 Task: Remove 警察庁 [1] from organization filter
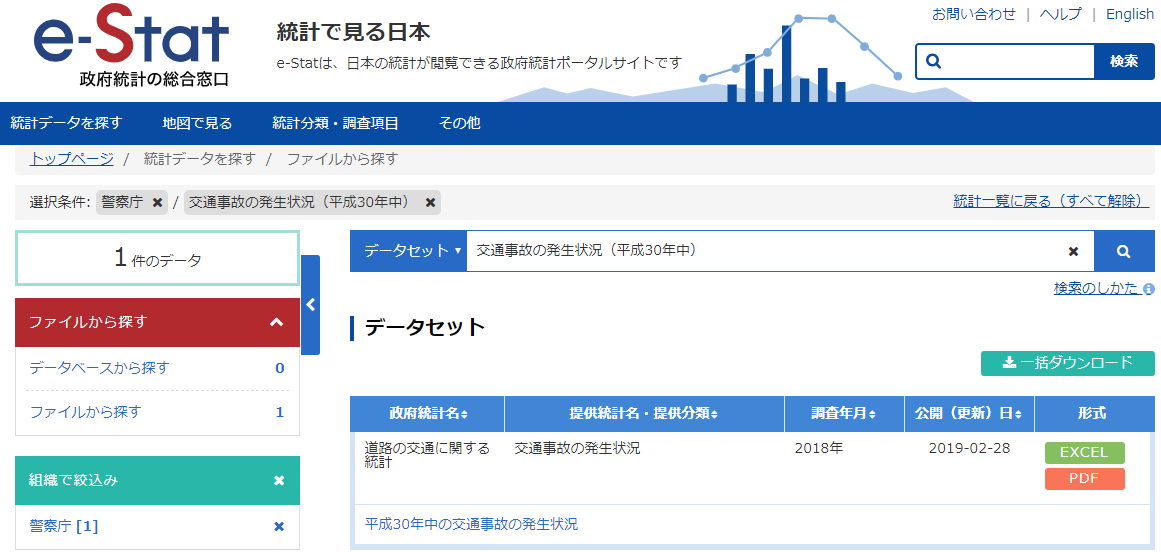click(x=279, y=526)
